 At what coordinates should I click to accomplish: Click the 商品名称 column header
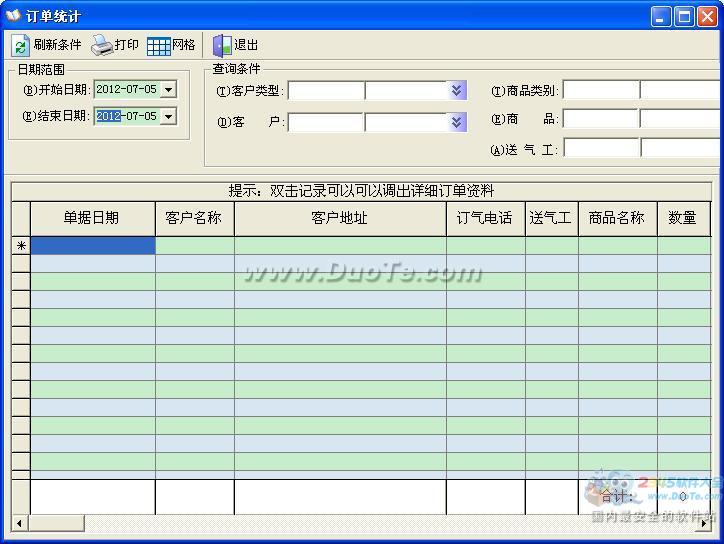click(x=617, y=218)
